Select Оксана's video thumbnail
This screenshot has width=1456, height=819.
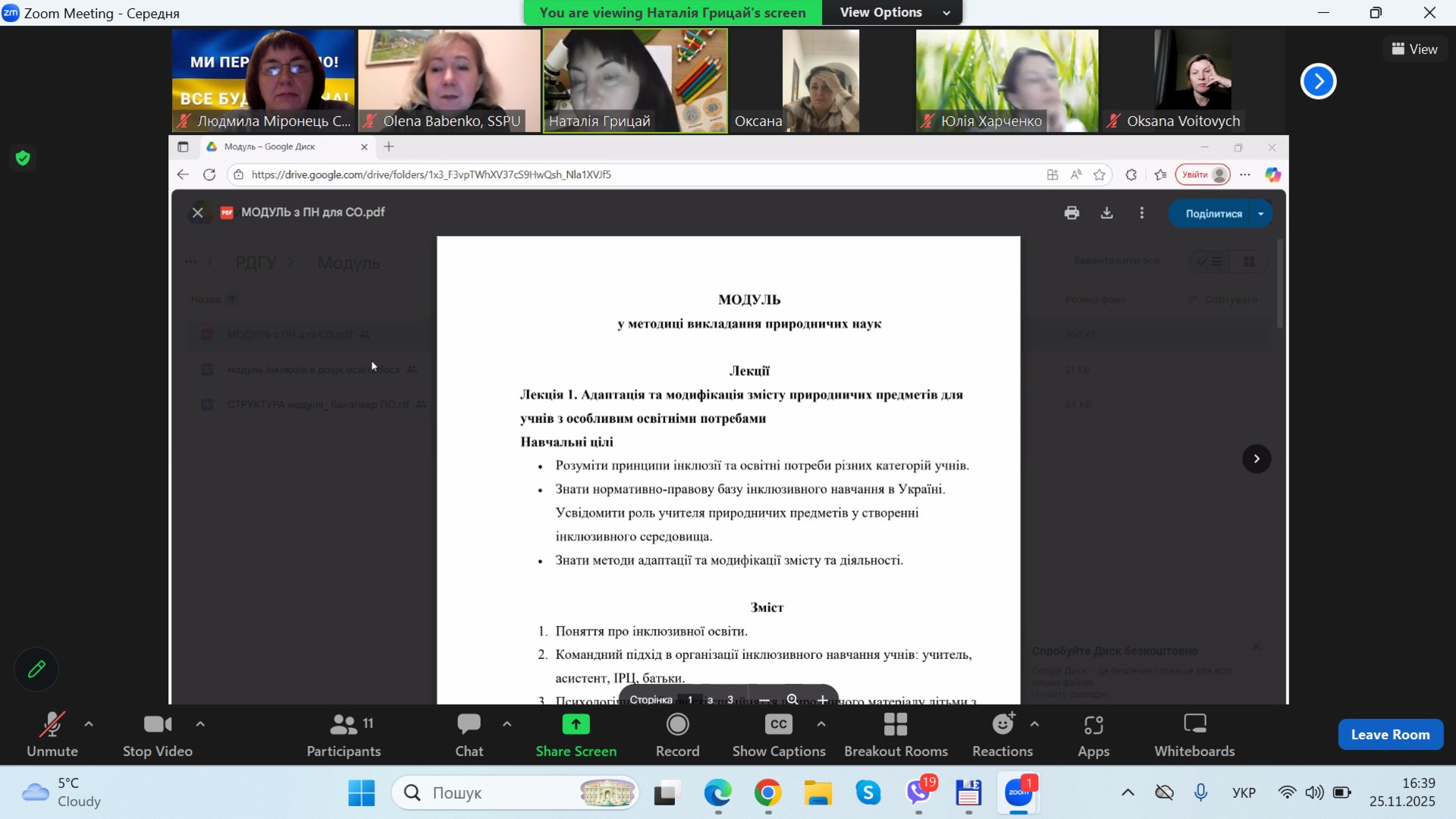(x=821, y=81)
